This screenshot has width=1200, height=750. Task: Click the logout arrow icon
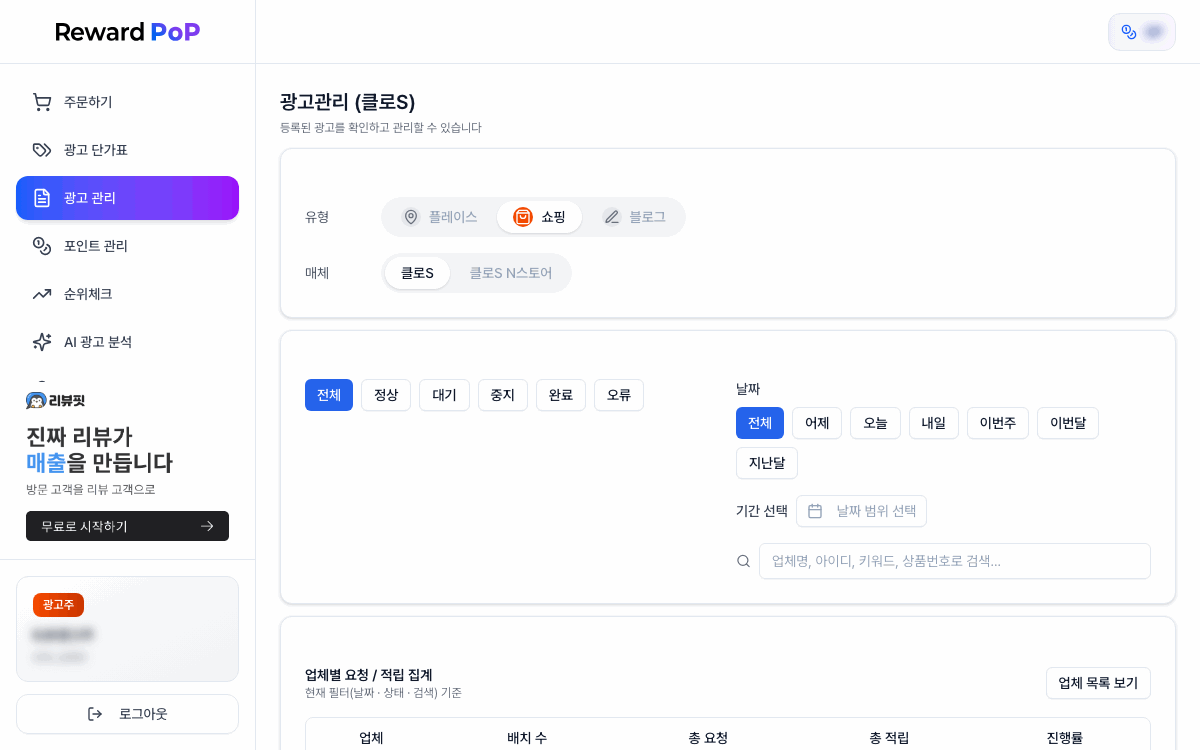click(95, 714)
